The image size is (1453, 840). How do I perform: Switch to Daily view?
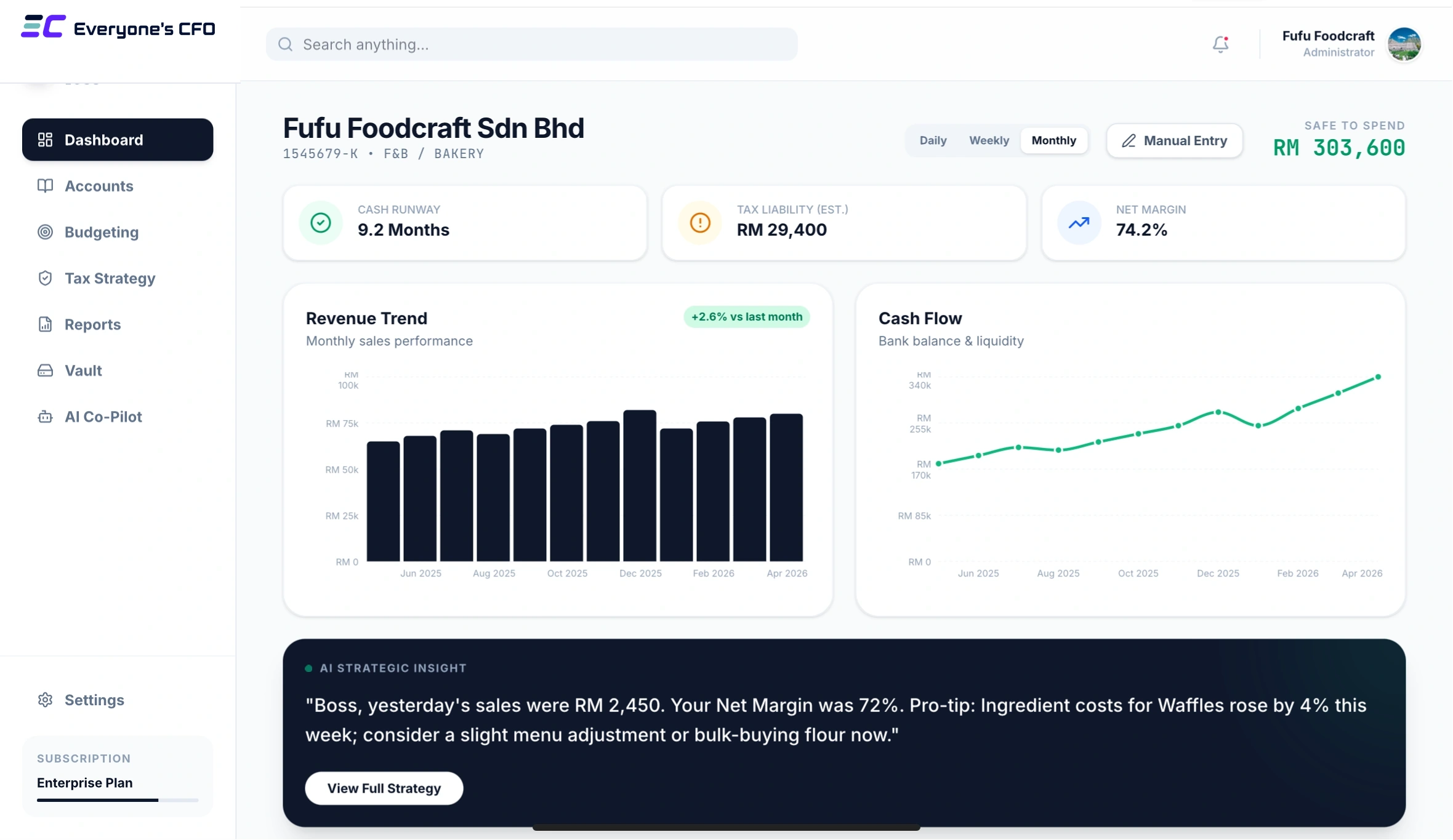pyautogui.click(x=933, y=140)
